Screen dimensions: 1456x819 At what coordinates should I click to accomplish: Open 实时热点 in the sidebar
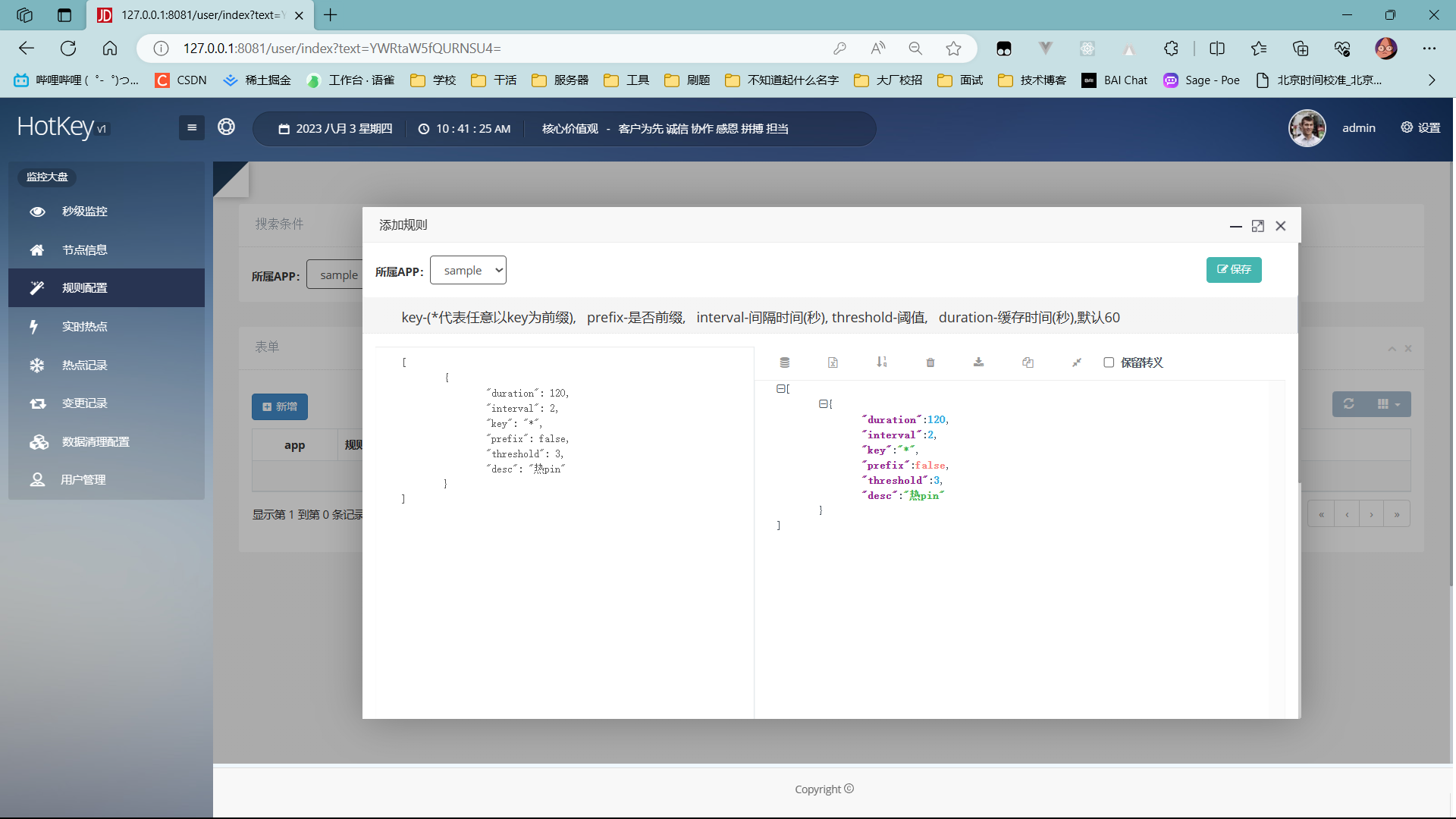[x=84, y=326]
